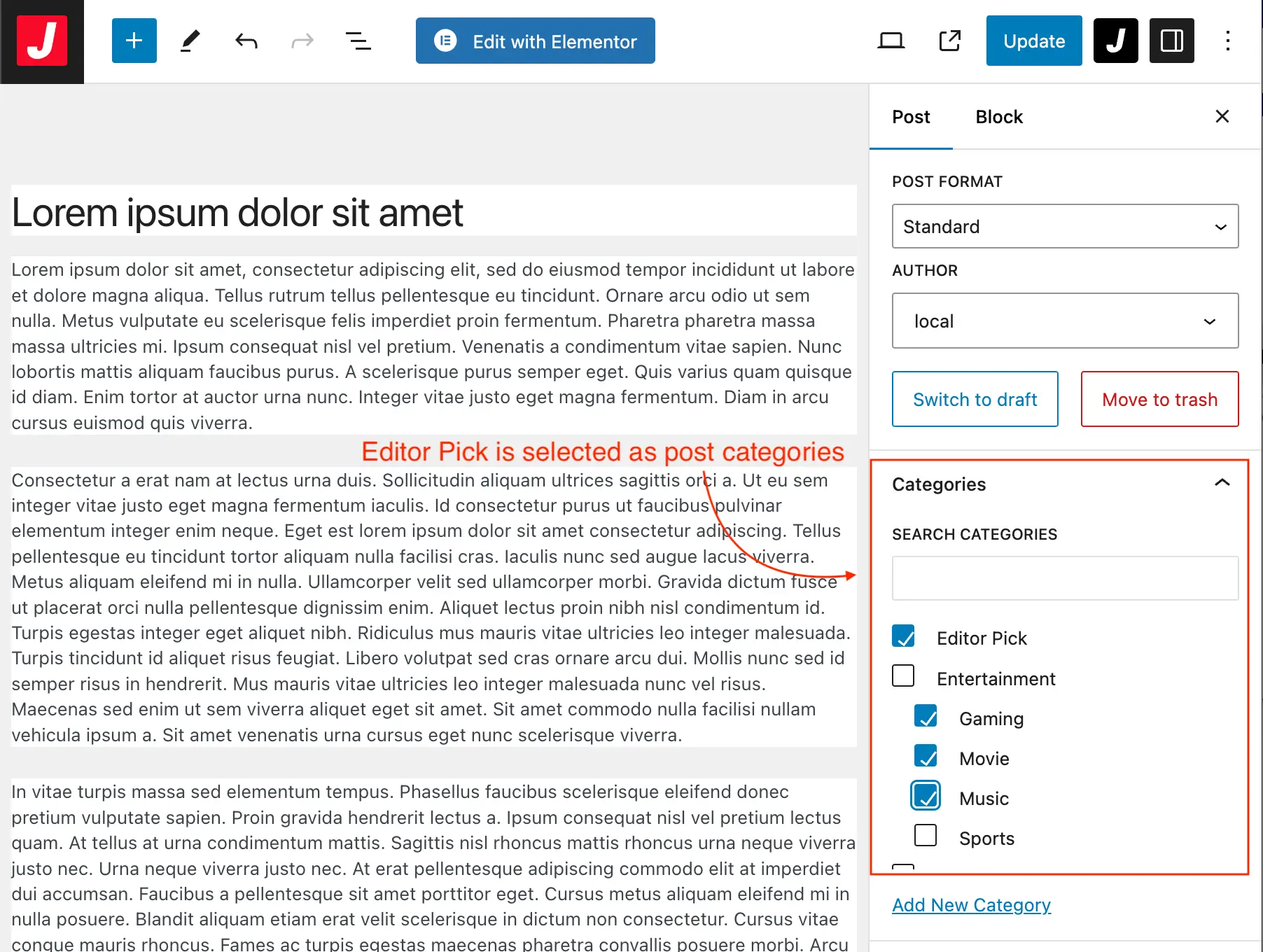Switch to the Block tab
1263x952 pixels.
998,117
